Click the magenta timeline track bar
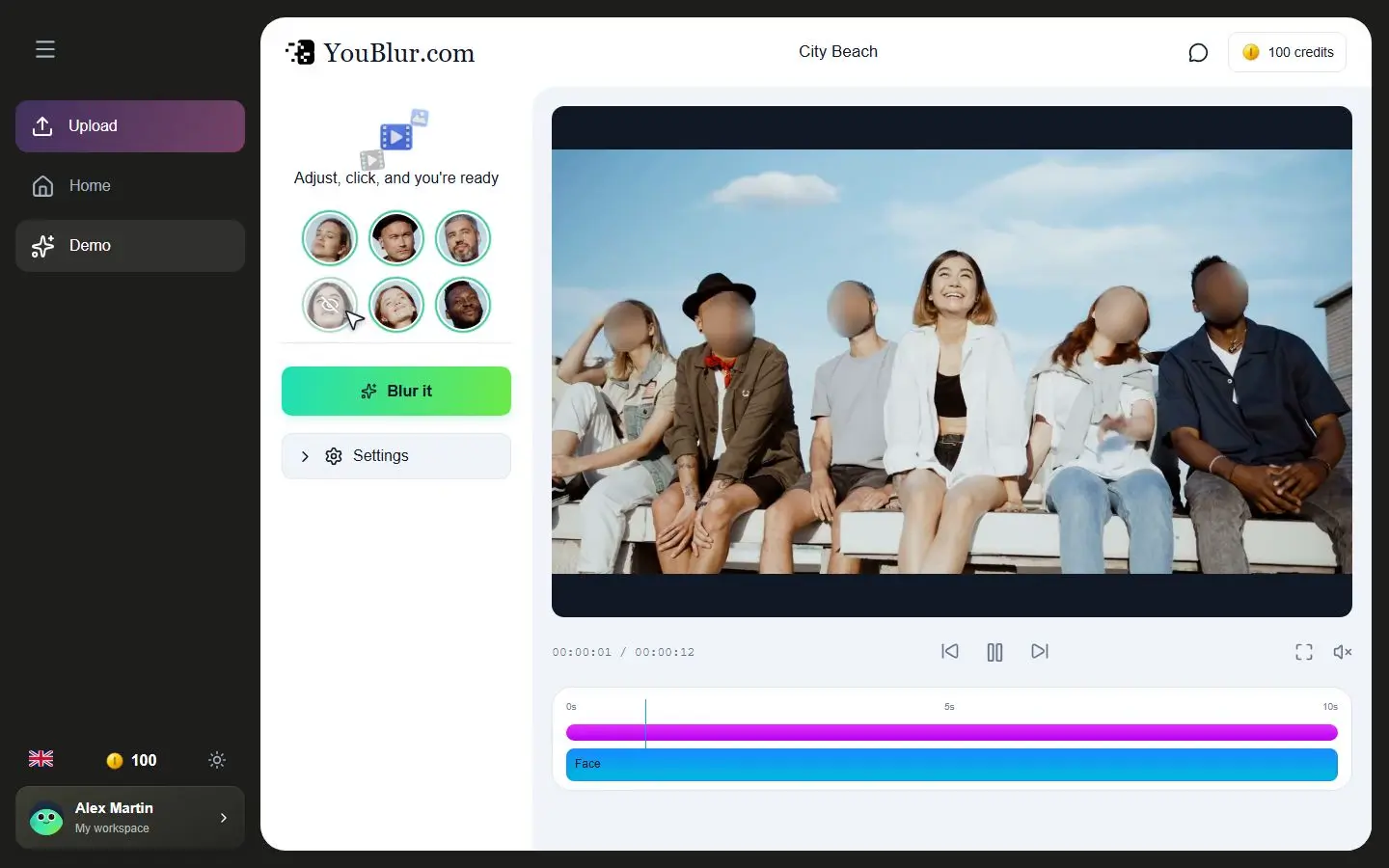This screenshot has width=1389, height=868. click(952, 733)
